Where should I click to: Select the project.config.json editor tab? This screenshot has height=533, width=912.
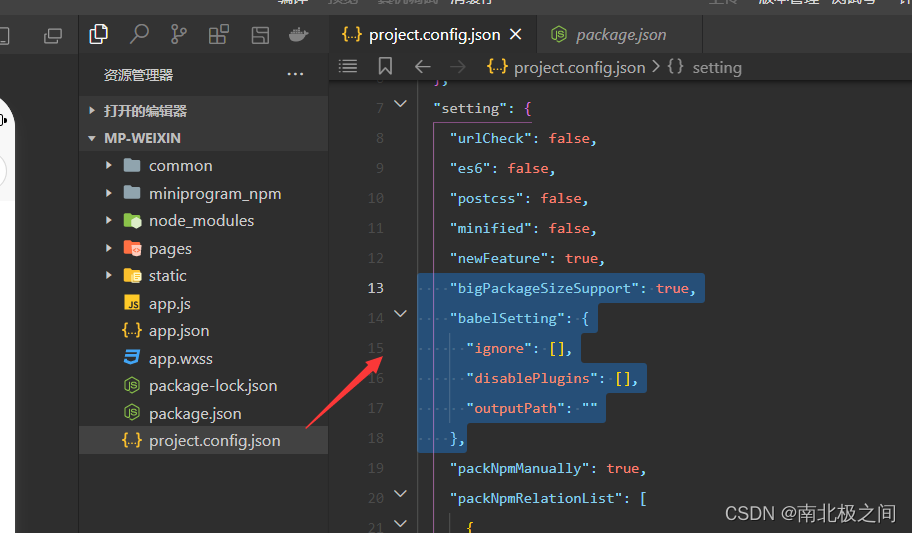click(x=432, y=35)
